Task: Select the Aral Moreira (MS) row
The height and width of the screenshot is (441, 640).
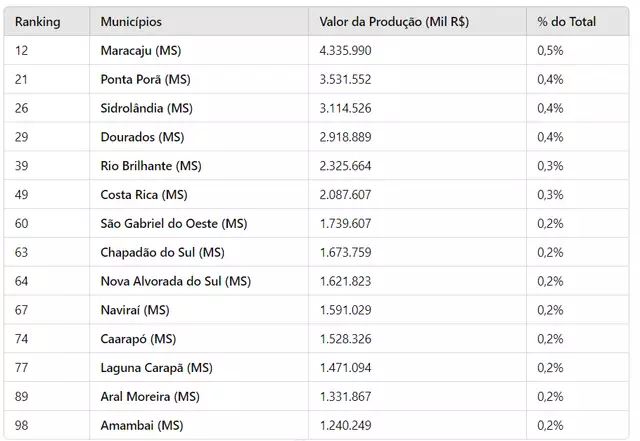Action: 316,396
